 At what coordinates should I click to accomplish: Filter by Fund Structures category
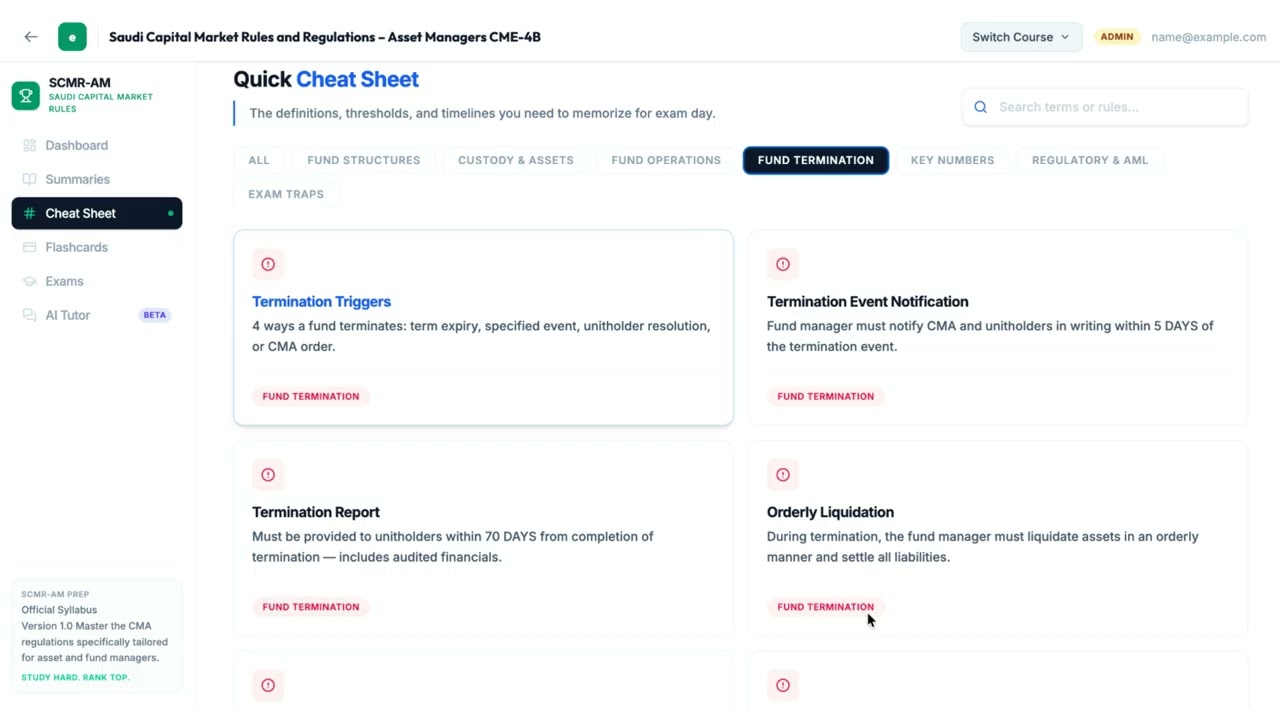363,160
